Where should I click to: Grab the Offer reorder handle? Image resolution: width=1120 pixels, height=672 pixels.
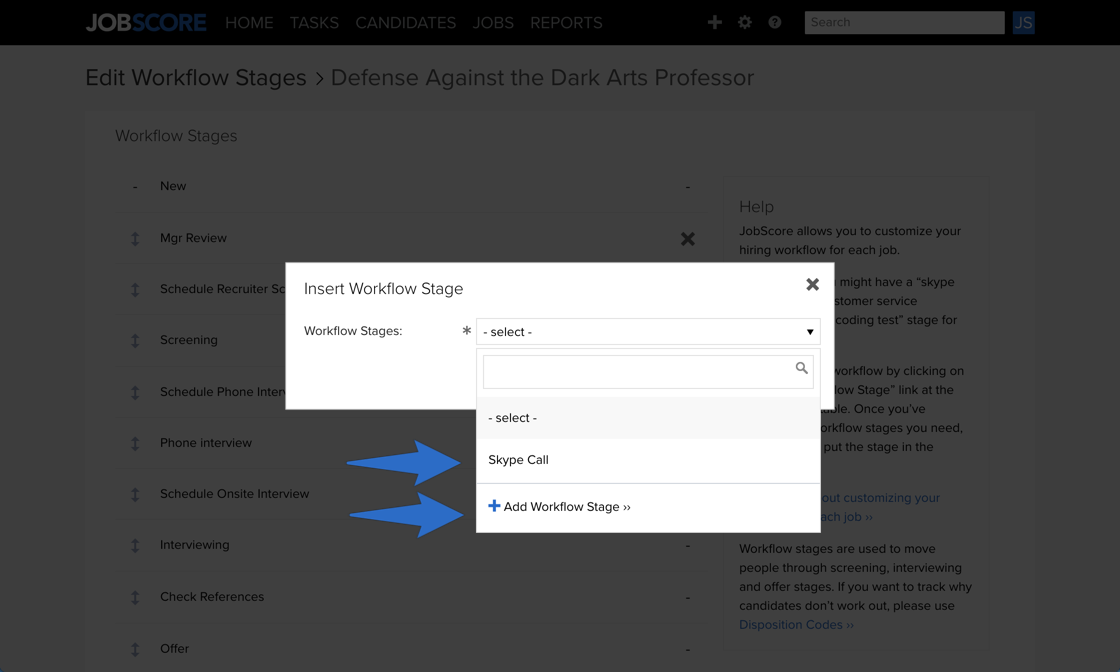point(135,649)
